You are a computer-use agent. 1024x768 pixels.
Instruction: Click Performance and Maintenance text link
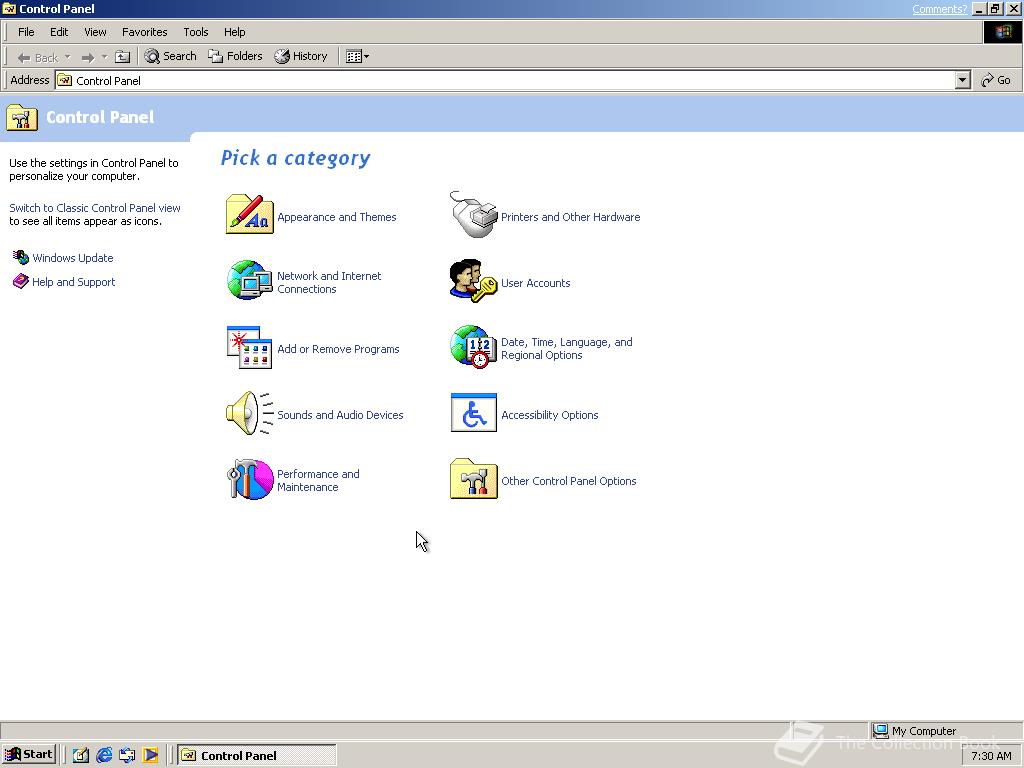[318, 480]
